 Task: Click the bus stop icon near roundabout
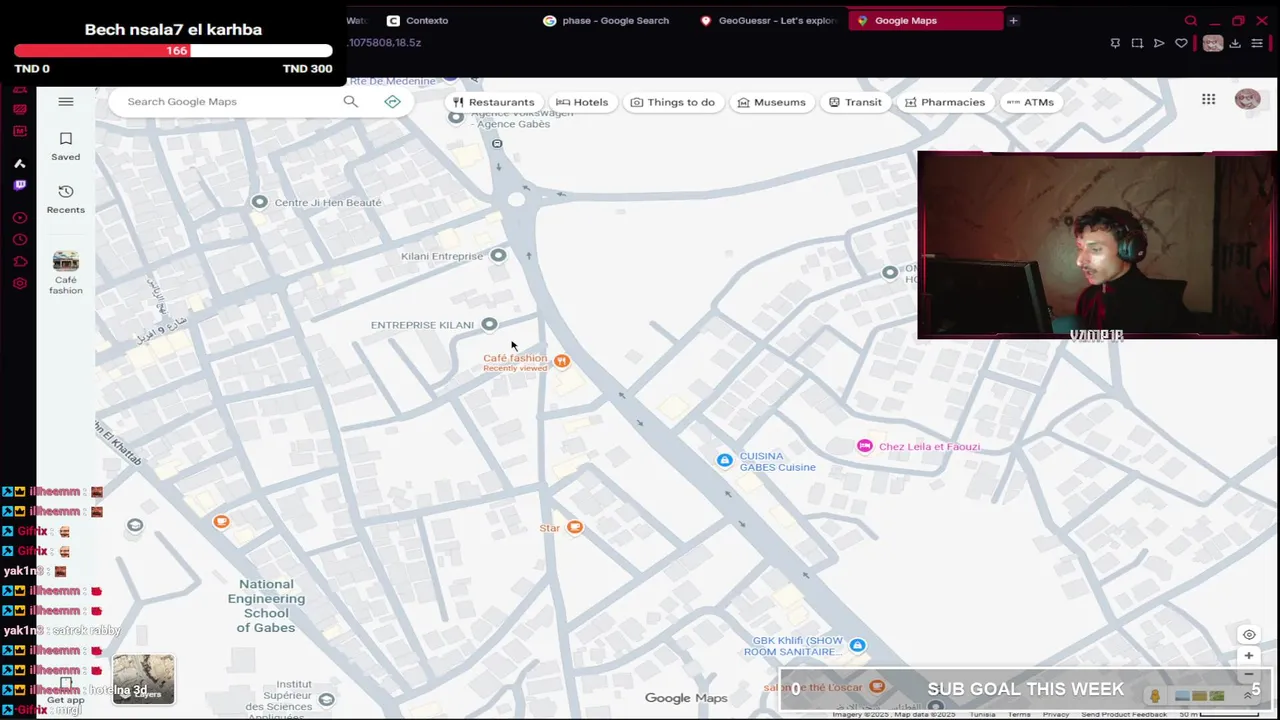click(x=497, y=143)
